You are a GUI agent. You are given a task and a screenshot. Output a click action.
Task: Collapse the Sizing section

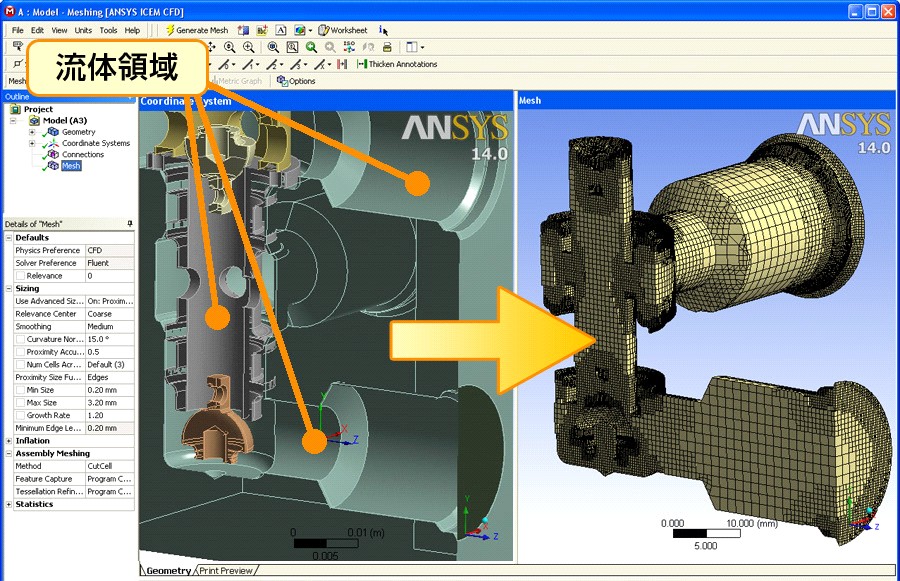pos(9,288)
